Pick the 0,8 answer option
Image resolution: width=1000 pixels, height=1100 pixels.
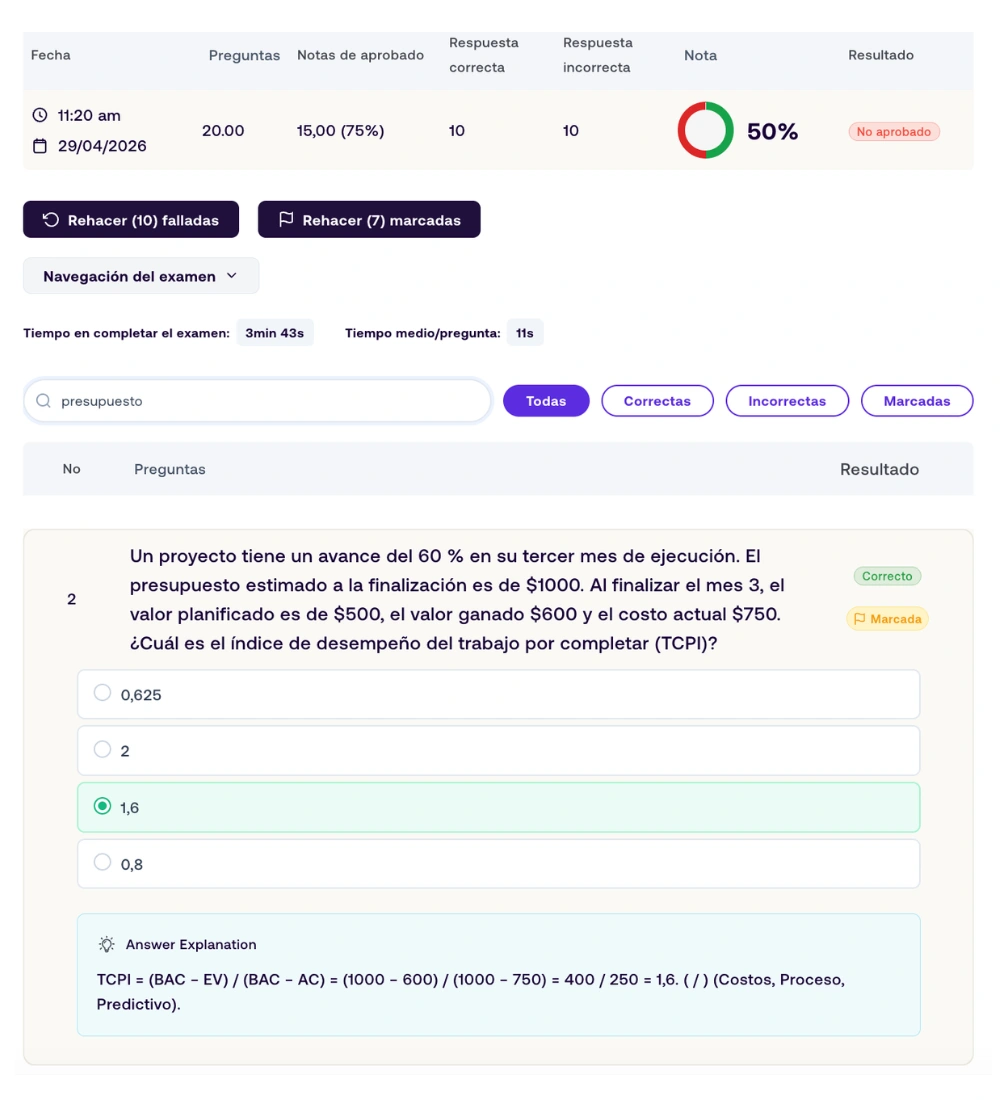498,864
